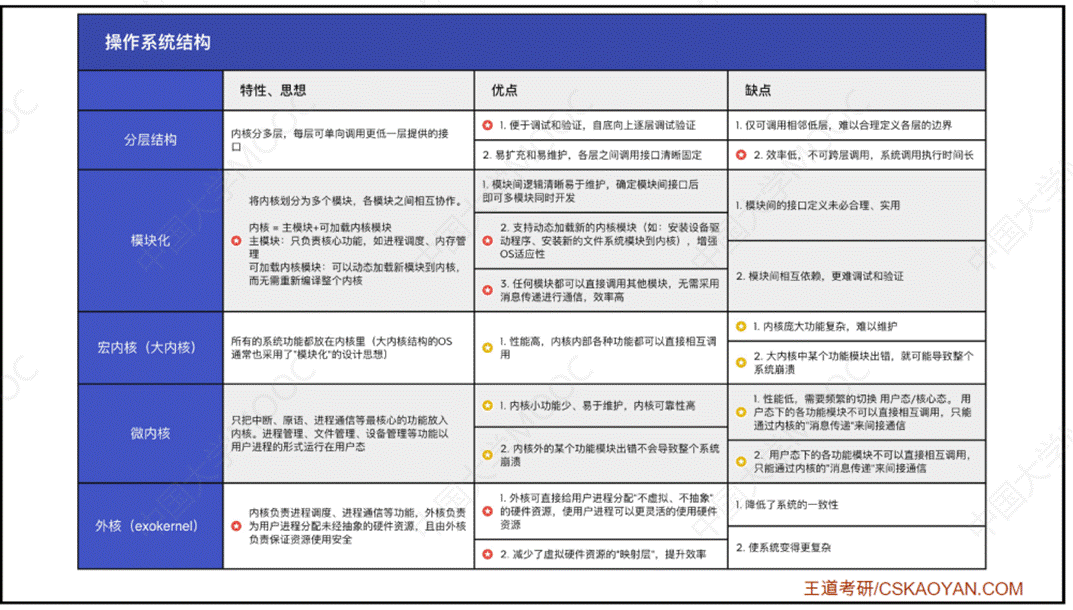Click the text 便于调试和验证,自底向上逐层调试验证
This screenshot has height=610, width=1073.
(597, 125)
